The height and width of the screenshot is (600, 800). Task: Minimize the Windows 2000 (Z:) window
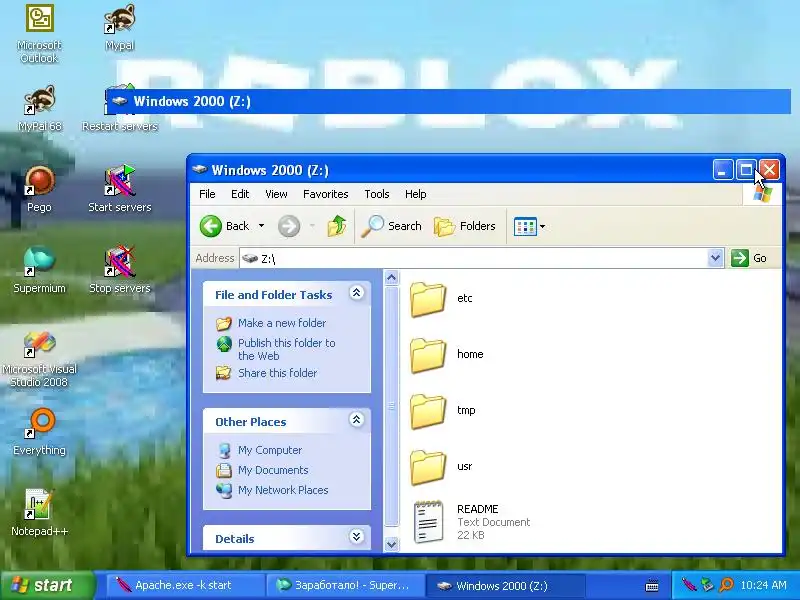click(x=722, y=170)
